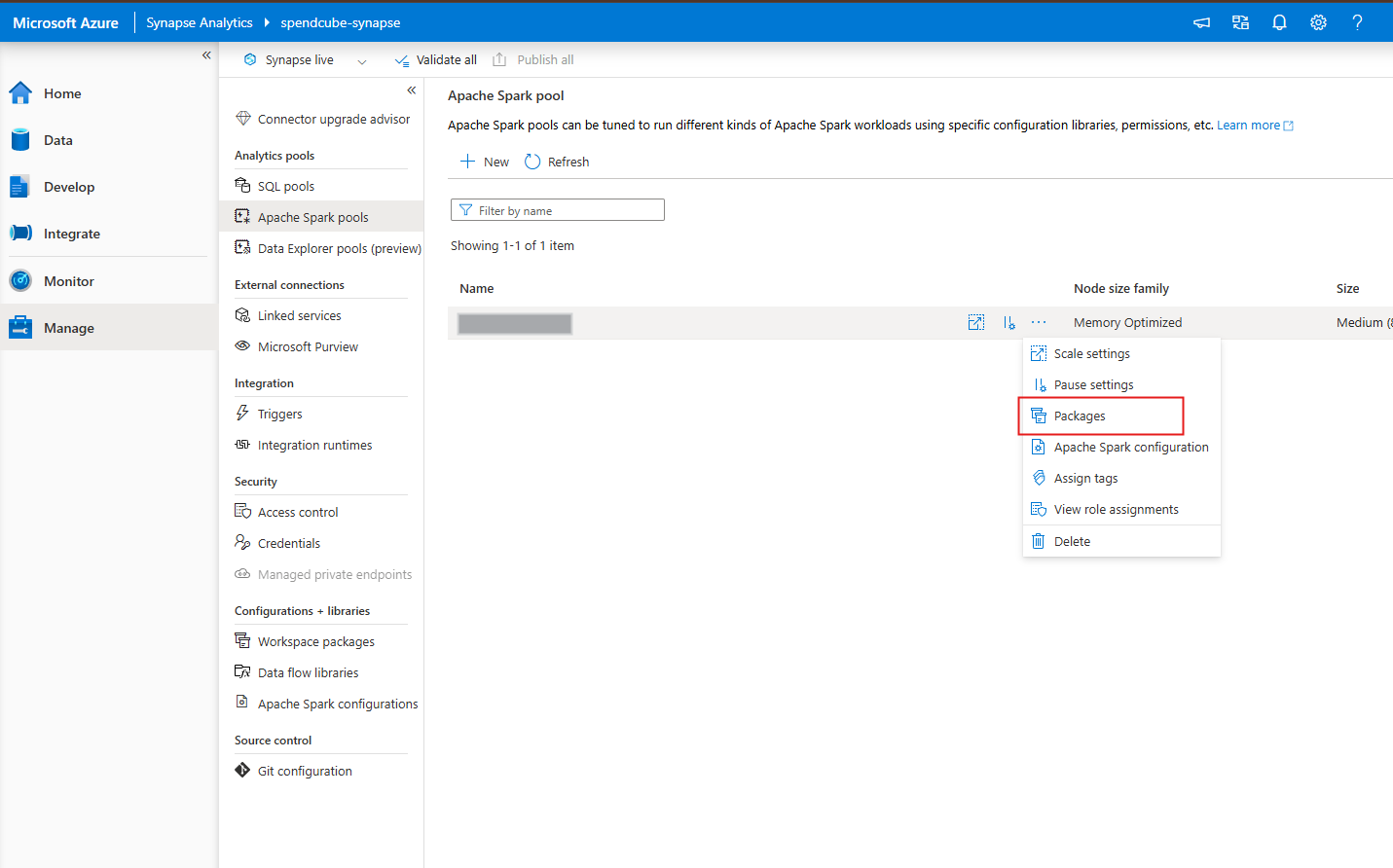Click the scale settings icon in pool row
The height and width of the screenshot is (868, 1393).
coord(975,323)
